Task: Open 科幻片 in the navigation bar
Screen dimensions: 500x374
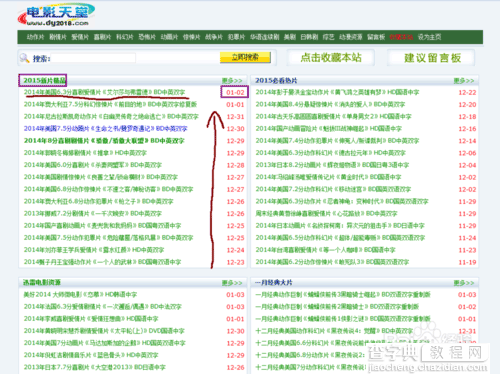Action: (x=125, y=37)
